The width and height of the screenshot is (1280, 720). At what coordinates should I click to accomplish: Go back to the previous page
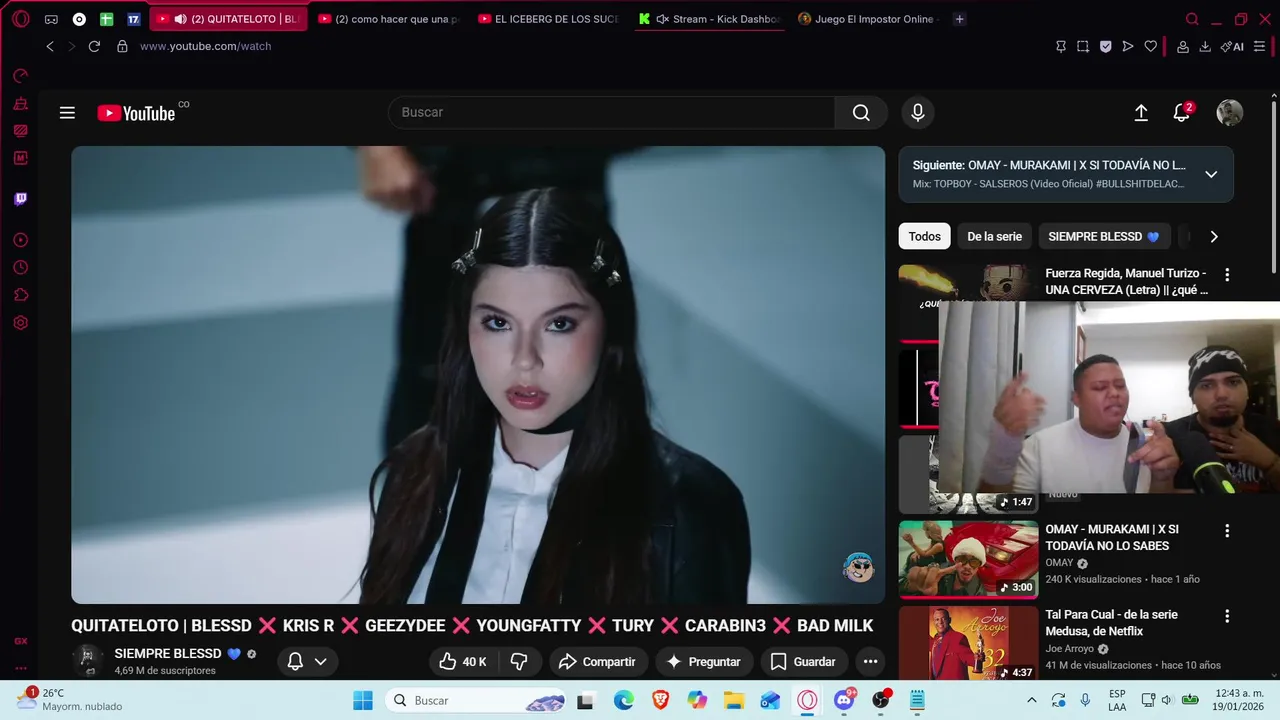point(50,46)
